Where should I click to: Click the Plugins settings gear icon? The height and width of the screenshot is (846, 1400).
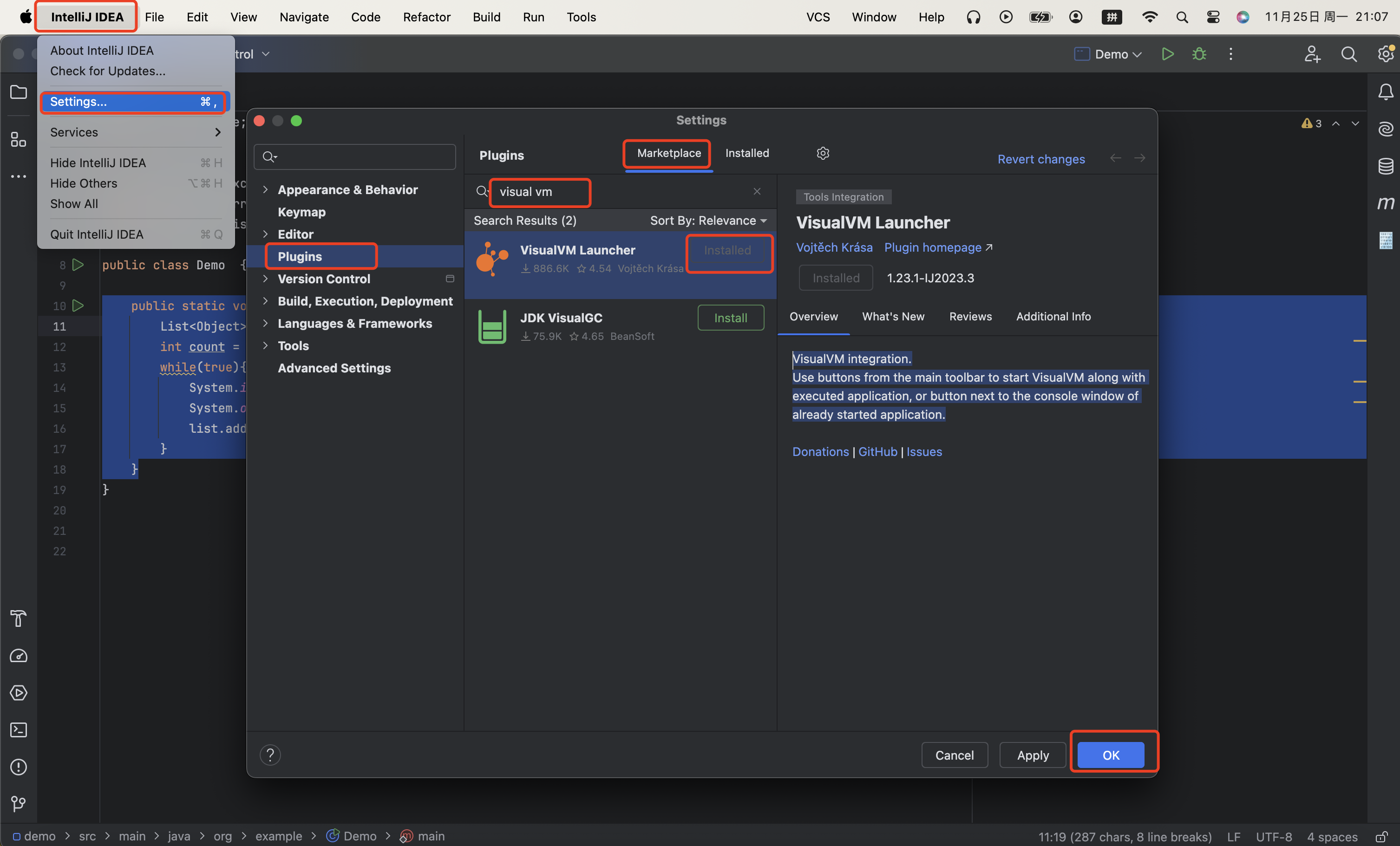823,153
